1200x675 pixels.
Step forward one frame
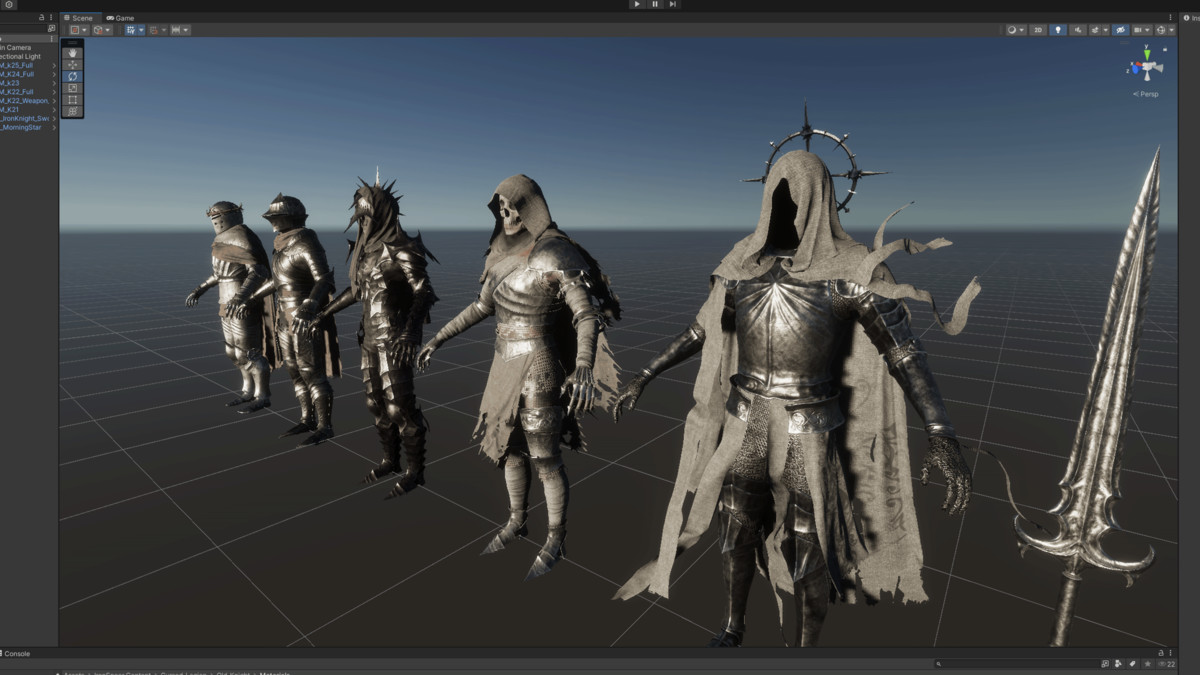click(x=673, y=4)
